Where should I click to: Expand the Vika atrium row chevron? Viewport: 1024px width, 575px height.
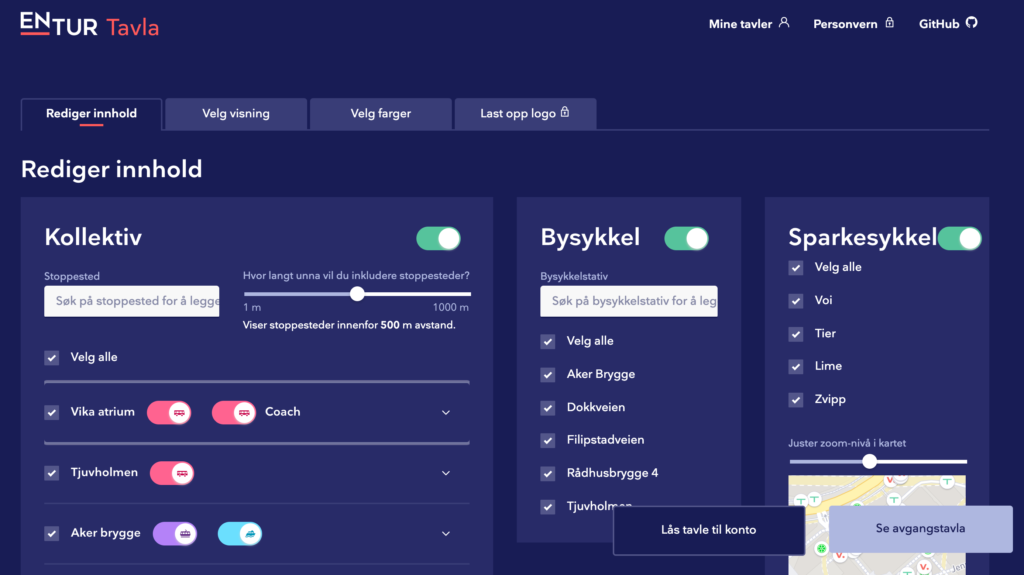point(446,412)
